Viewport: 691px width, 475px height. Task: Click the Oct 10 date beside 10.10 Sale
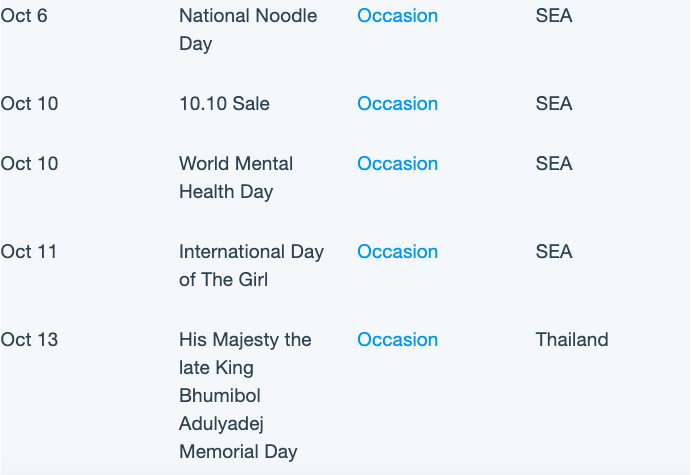[29, 104]
